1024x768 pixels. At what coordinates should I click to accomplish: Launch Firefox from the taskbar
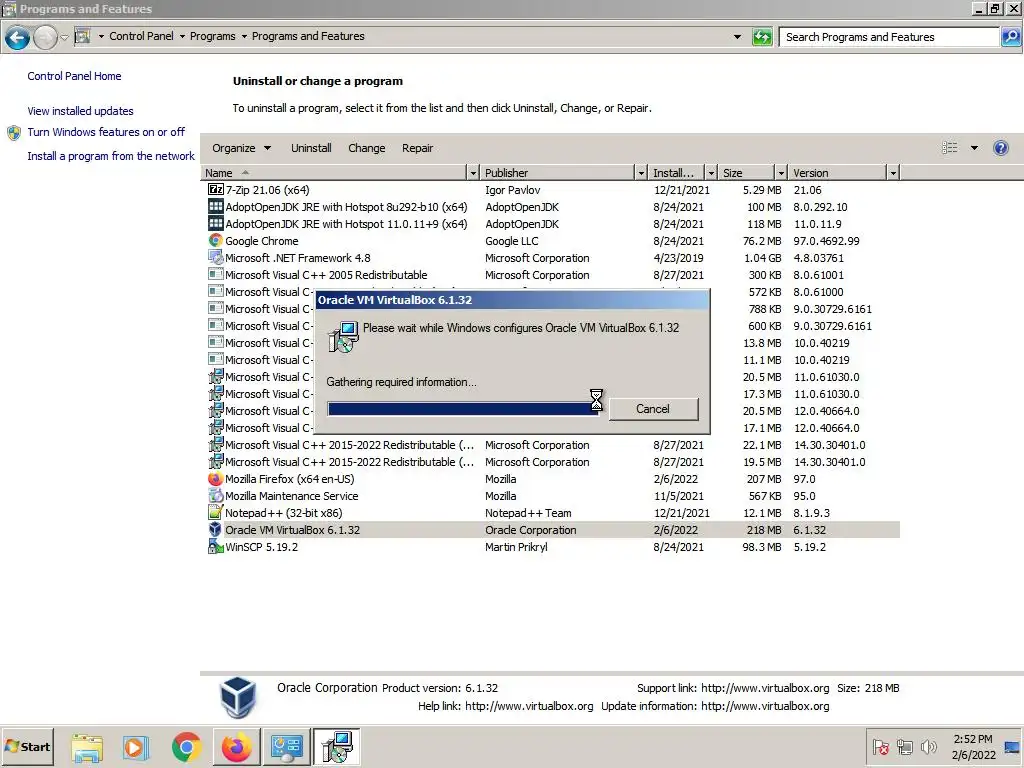[236, 747]
